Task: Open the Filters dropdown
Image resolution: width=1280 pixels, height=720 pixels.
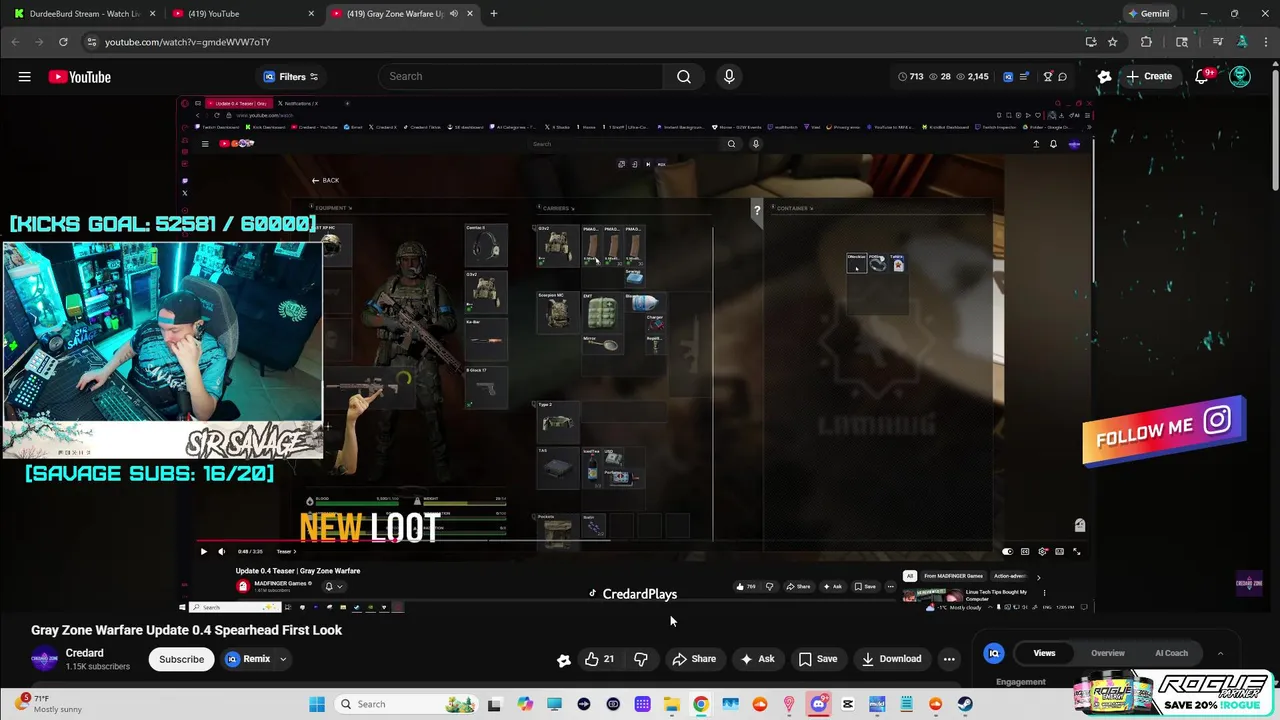Action: pyautogui.click(x=290, y=77)
